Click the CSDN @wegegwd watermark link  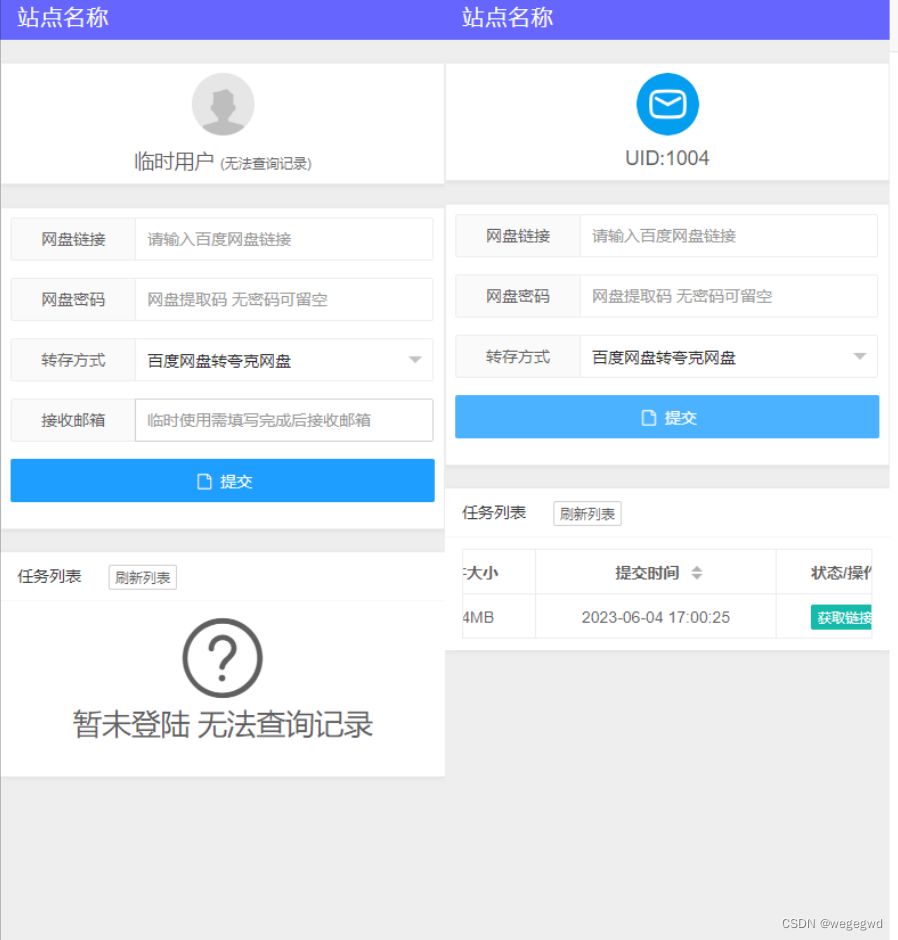[x=831, y=921]
